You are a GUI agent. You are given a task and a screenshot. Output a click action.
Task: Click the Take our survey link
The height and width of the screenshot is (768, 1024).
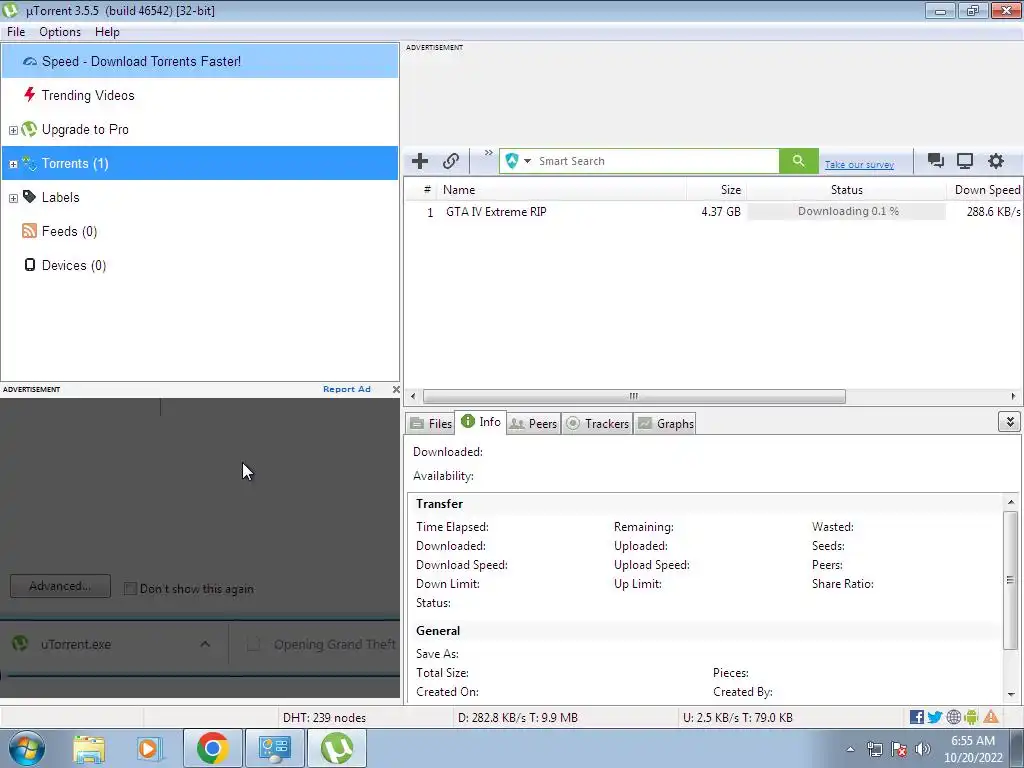click(x=859, y=165)
